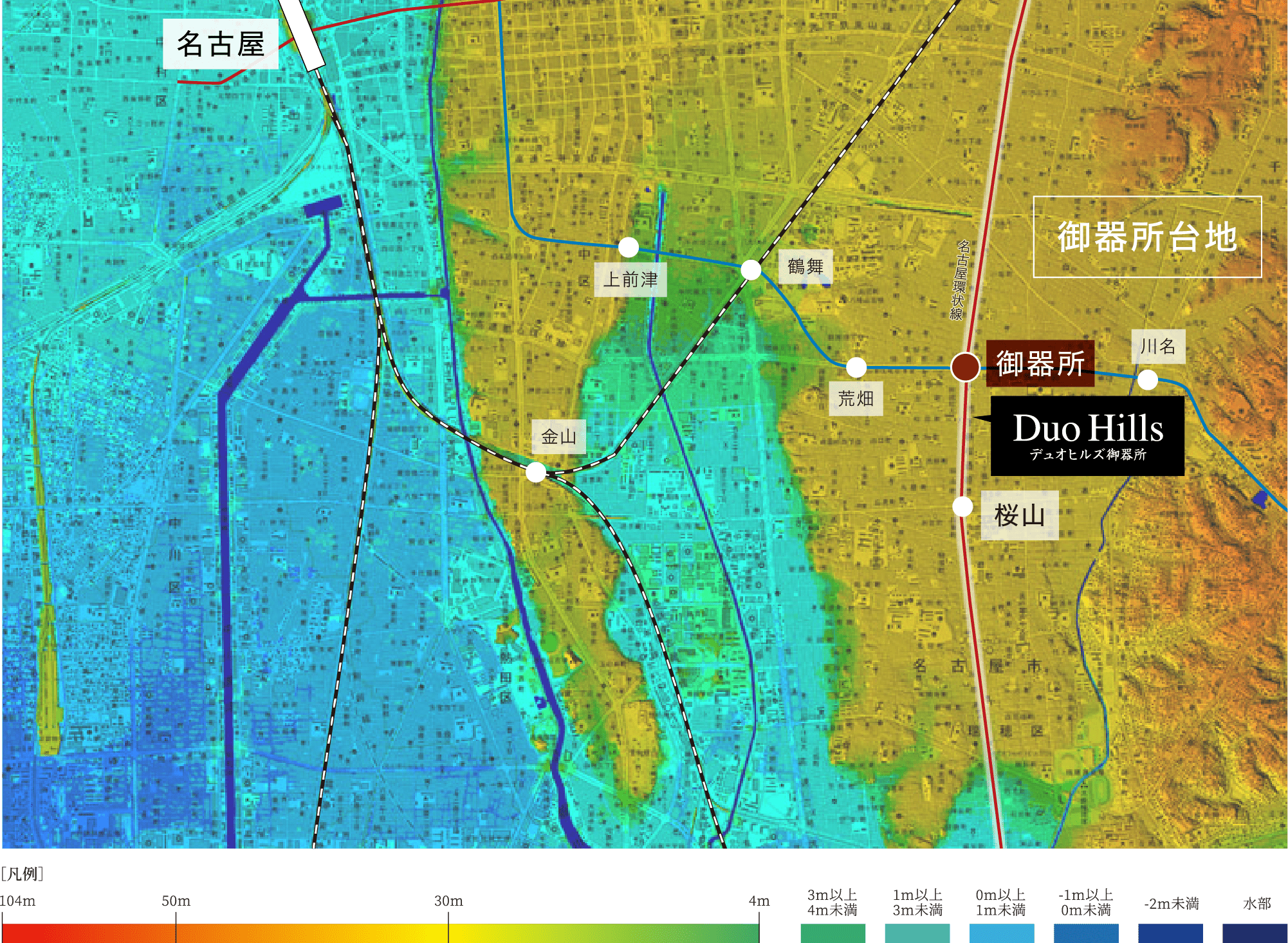The image size is (1288, 943).
Task: Click the 川名 station label
Action: [x=1158, y=347]
